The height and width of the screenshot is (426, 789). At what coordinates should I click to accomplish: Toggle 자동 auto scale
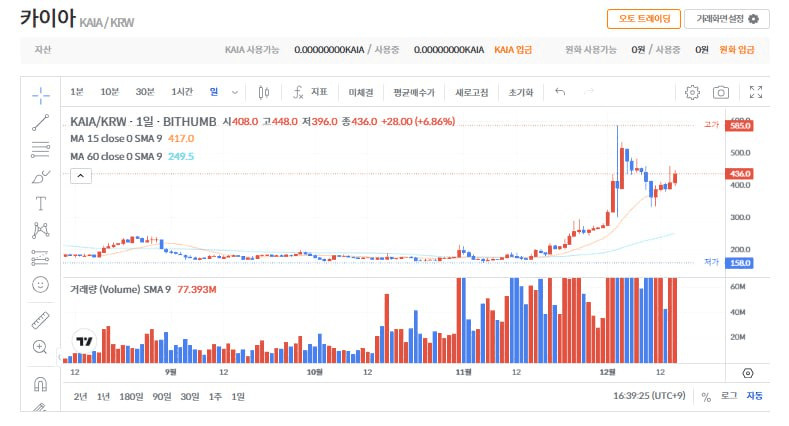click(754, 396)
